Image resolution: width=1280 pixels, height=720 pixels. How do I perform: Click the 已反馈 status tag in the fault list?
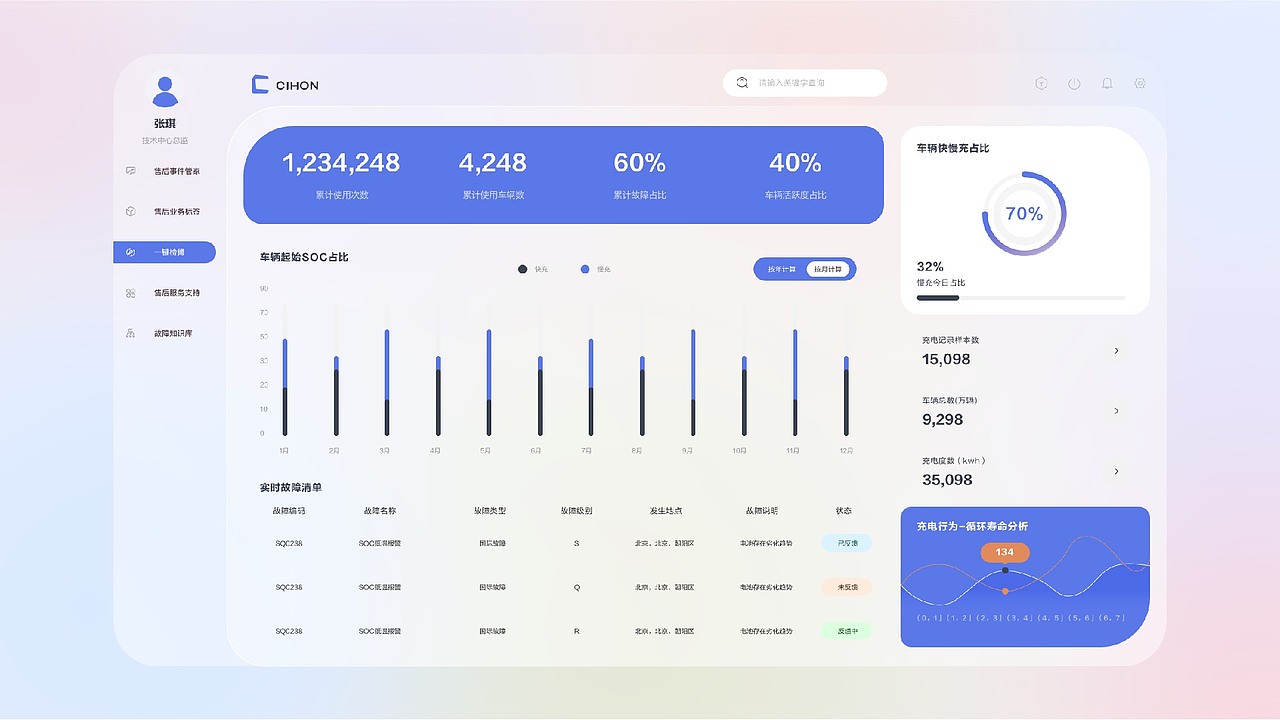(x=846, y=542)
